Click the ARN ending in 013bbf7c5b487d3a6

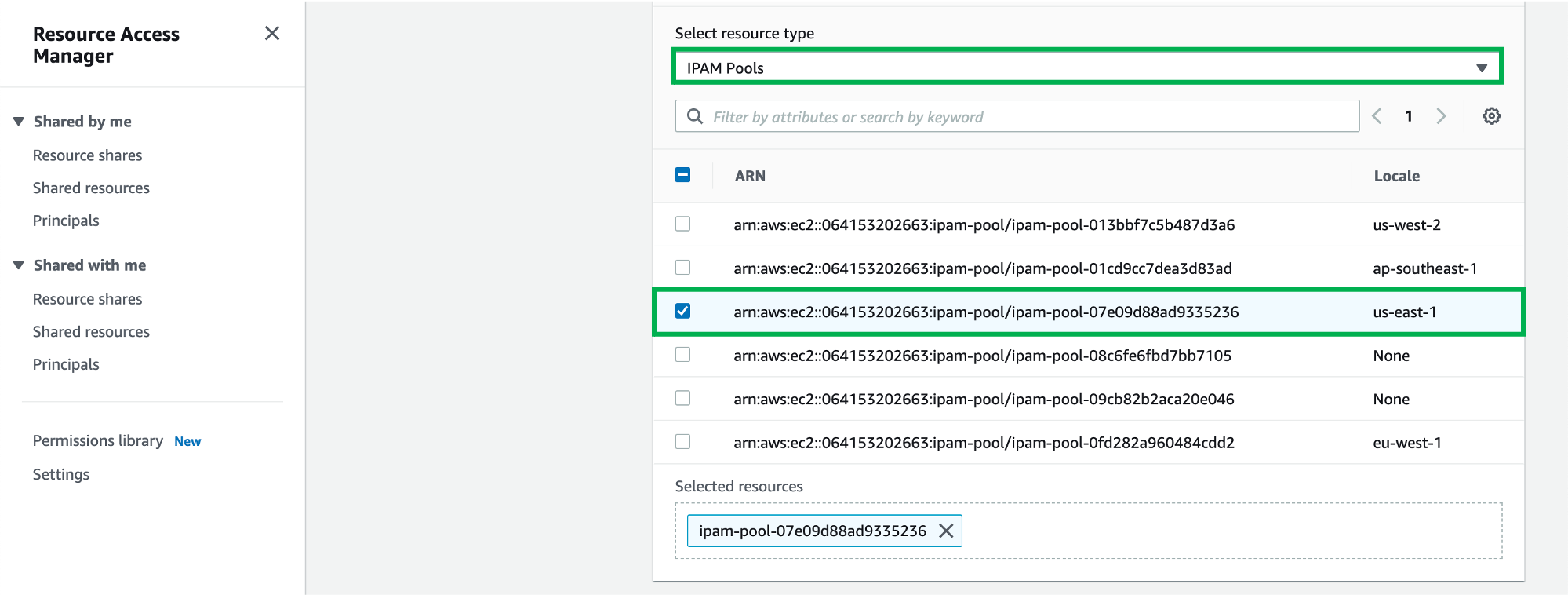tap(984, 225)
